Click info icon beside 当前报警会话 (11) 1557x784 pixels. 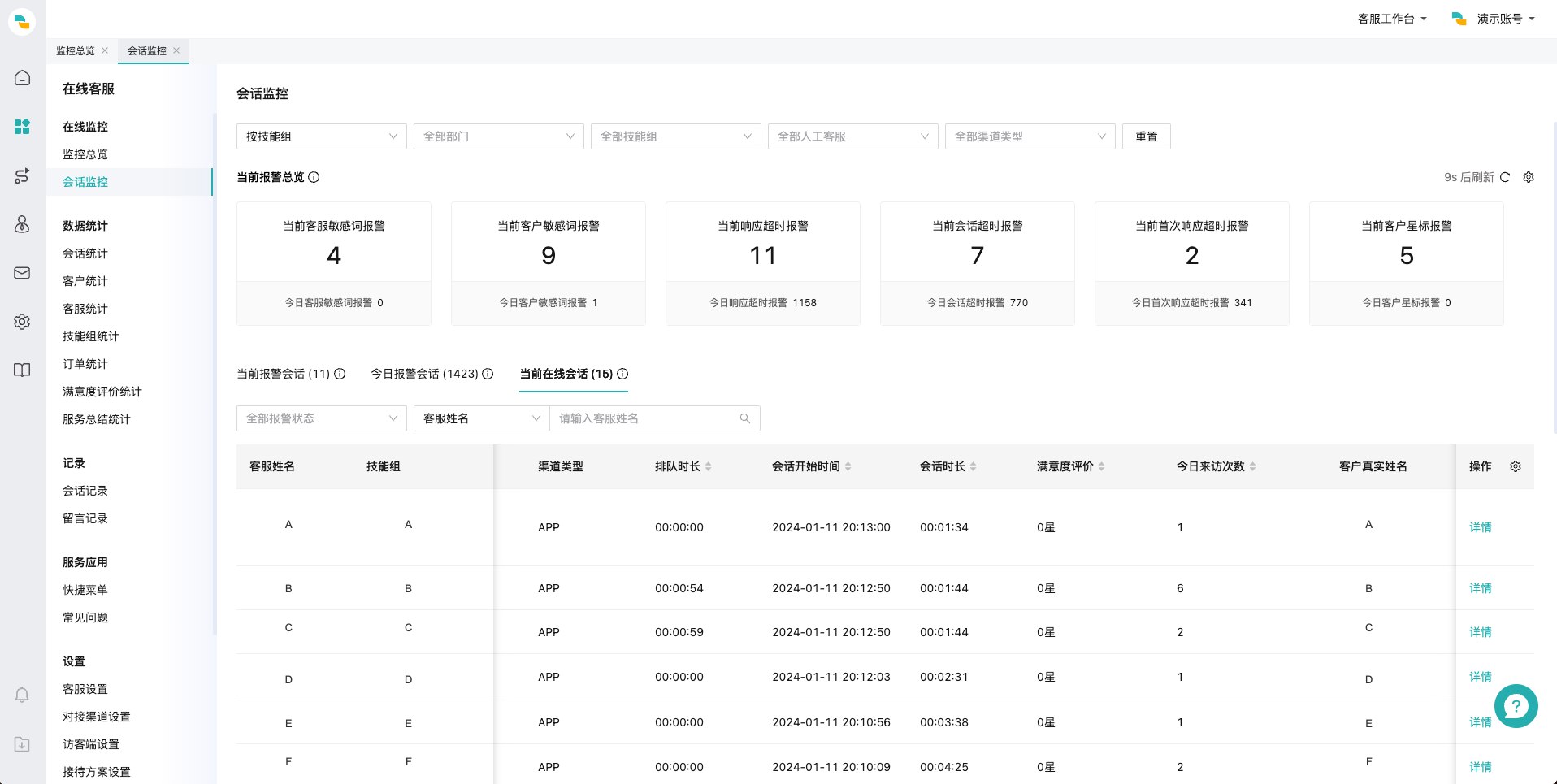coord(340,374)
